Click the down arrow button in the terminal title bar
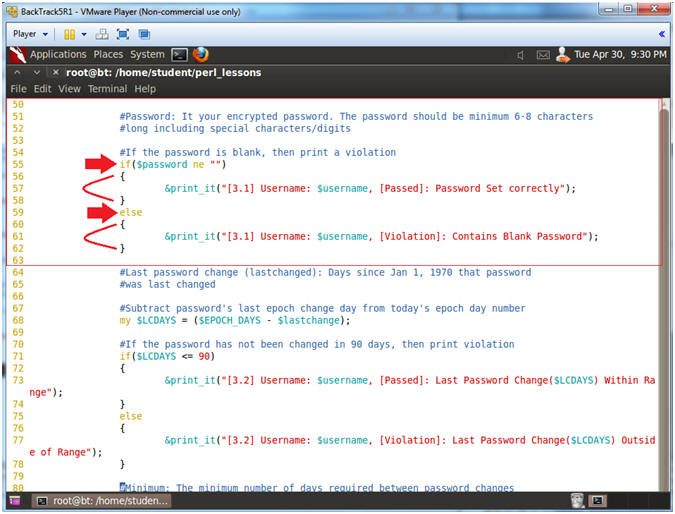This screenshot has width=675, height=514. tap(37, 72)
